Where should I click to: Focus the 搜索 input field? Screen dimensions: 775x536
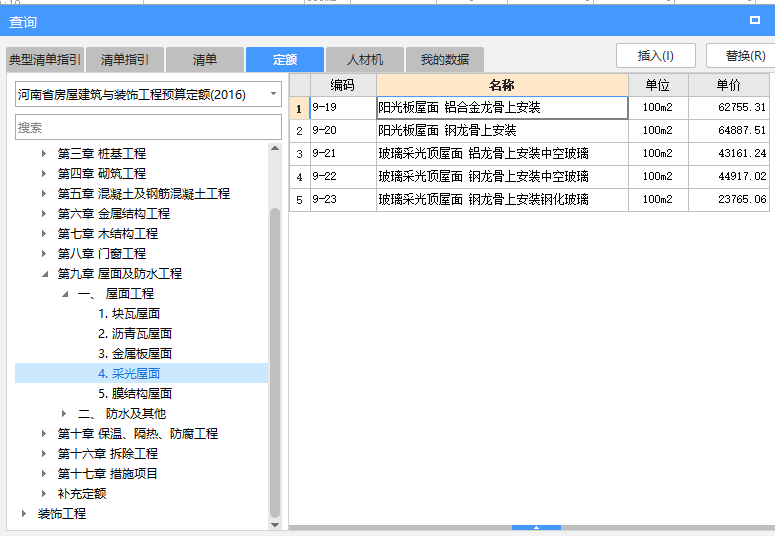pos(148,128)
